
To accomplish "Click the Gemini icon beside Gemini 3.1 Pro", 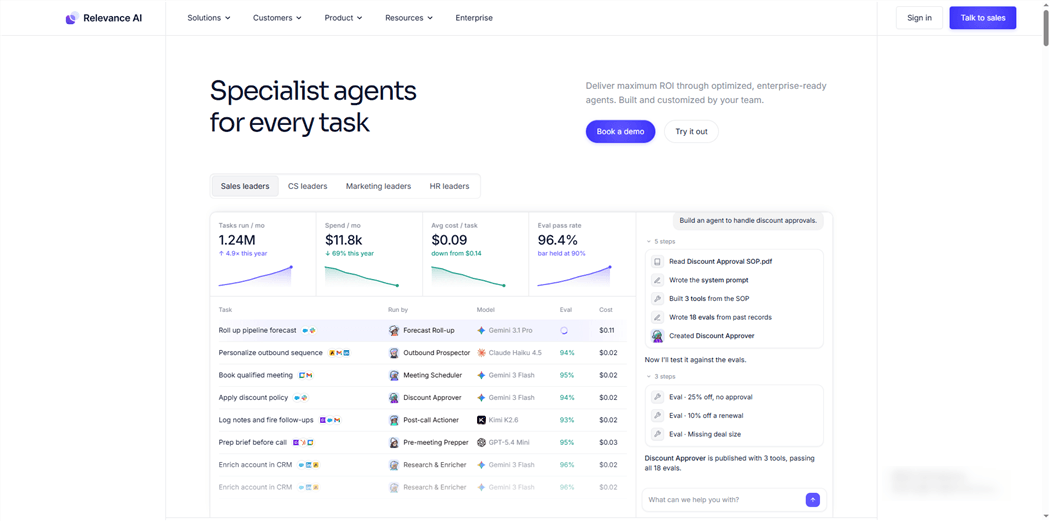I will (x=481, y=331).
